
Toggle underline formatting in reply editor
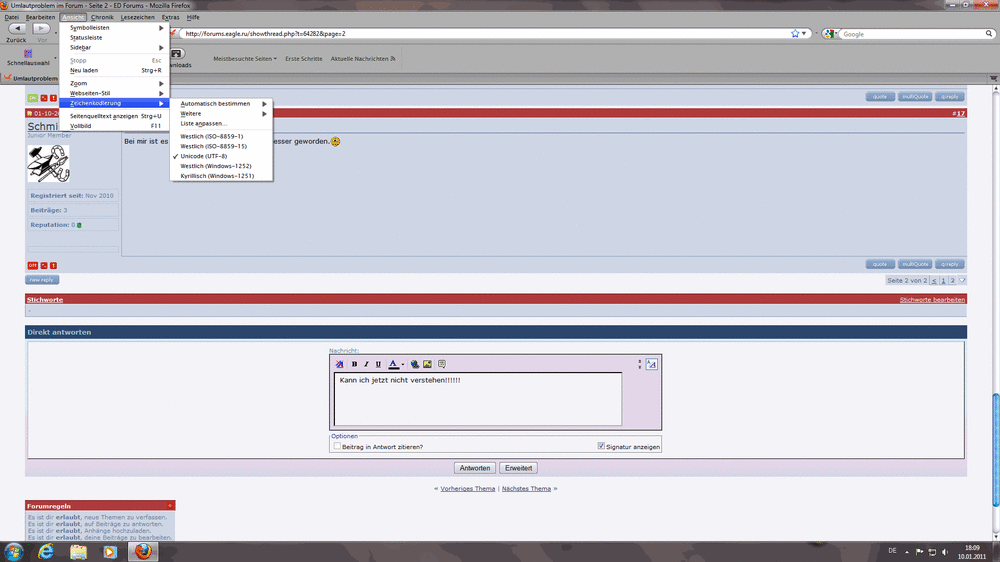pos(378,364)
